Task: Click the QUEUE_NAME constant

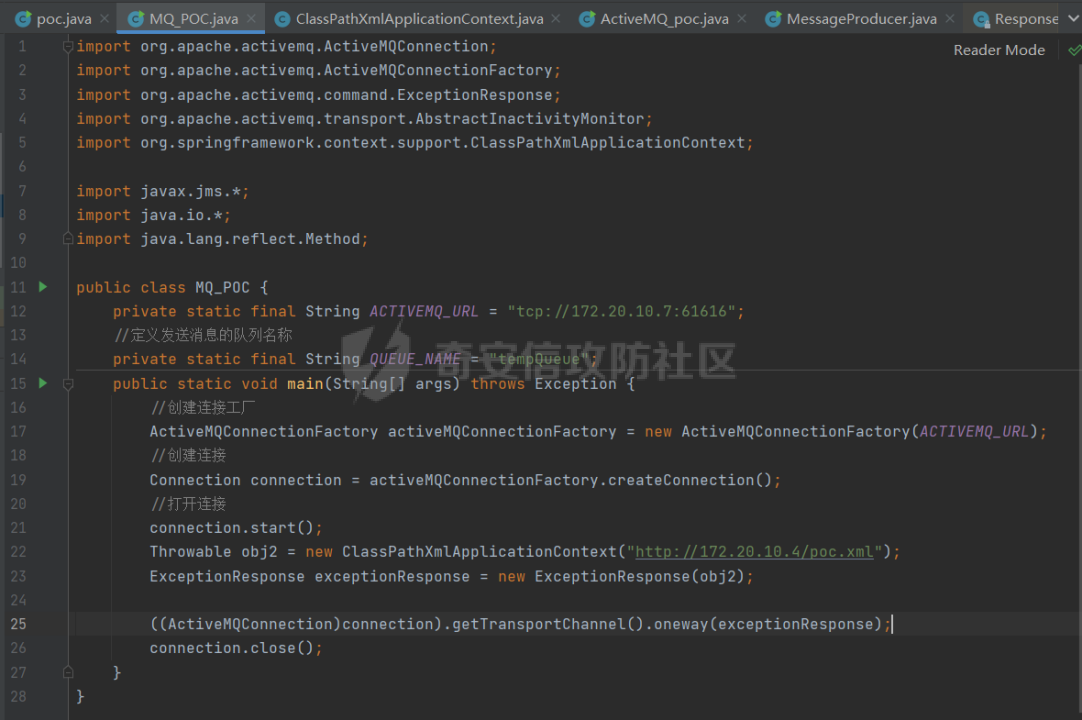Action: pyautogui.click(x=415, y=359)
